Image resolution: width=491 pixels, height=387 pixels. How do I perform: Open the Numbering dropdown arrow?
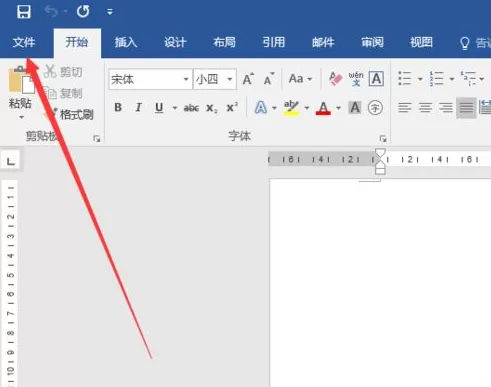click(x=452, y=79)
